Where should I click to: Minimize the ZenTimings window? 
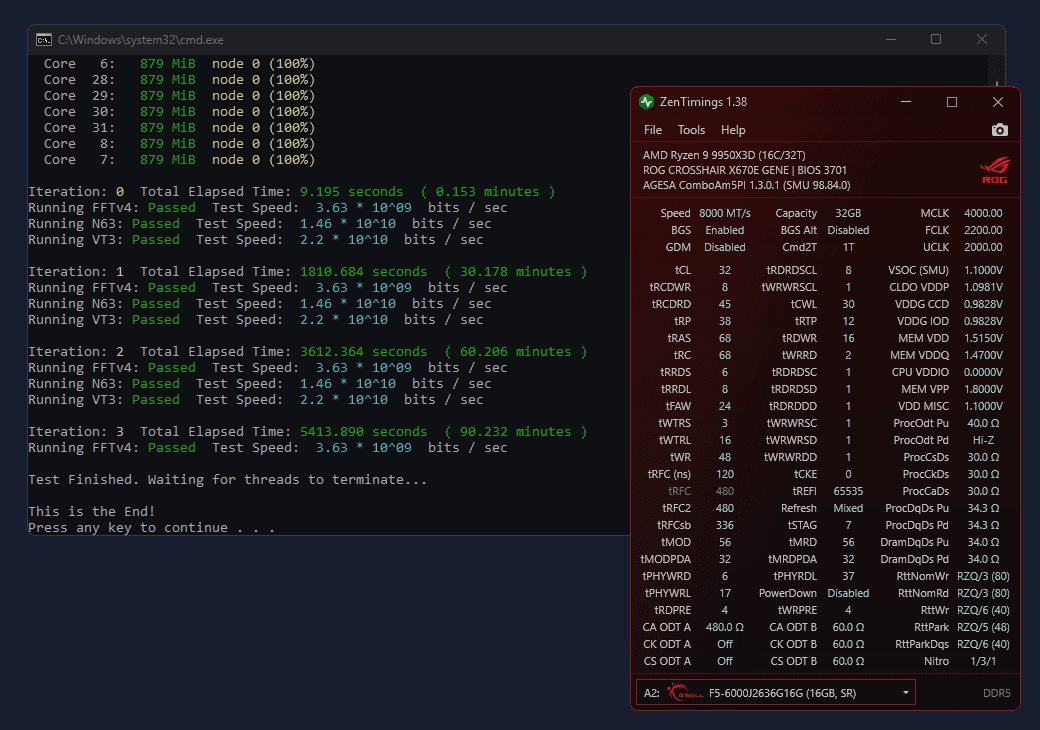tap(906, 102)
